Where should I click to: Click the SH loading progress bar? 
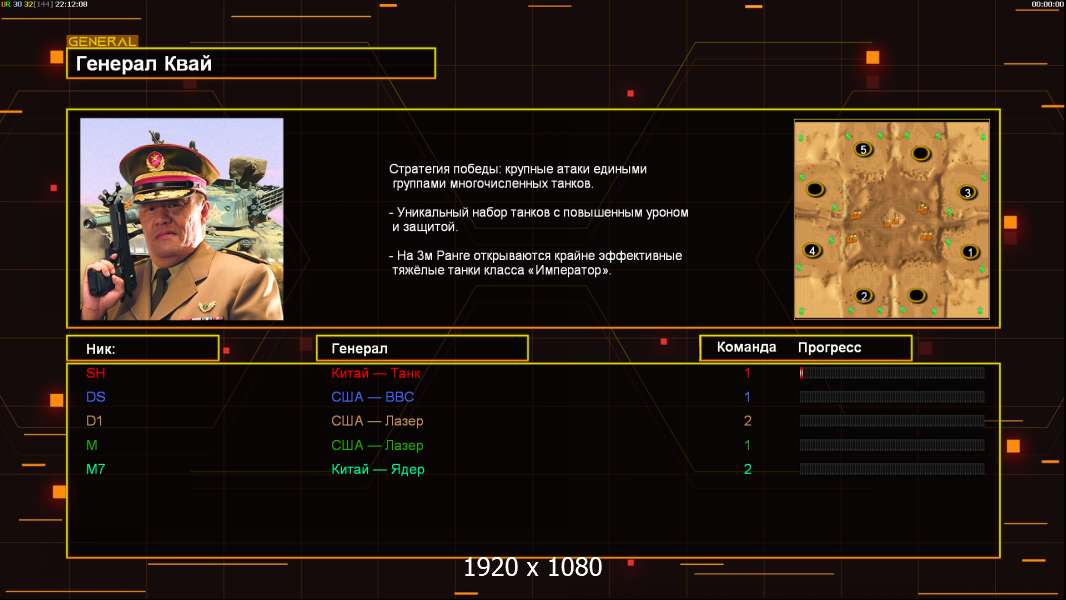coord(892,372)
